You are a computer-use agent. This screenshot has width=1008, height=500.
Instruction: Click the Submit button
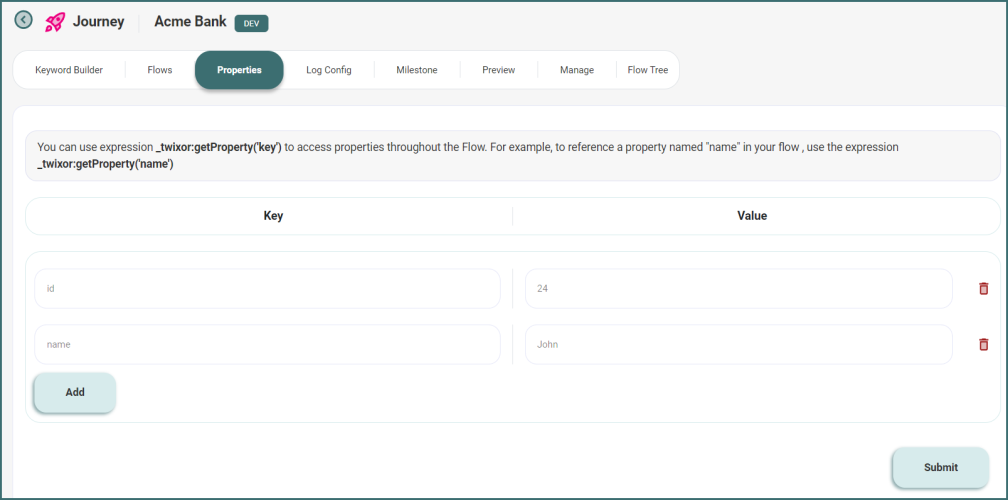click(x=940, y=467)
